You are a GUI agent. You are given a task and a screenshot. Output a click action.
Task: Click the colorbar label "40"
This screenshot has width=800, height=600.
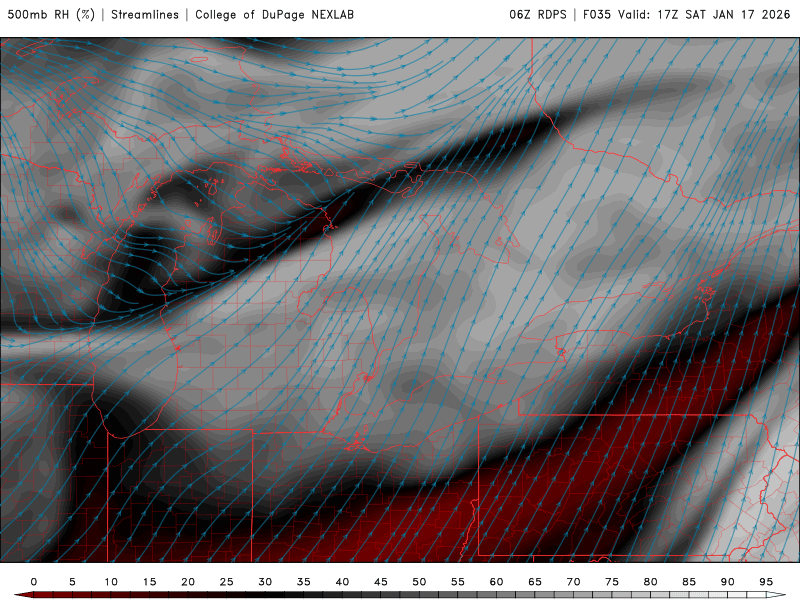(x=342, y=582)
